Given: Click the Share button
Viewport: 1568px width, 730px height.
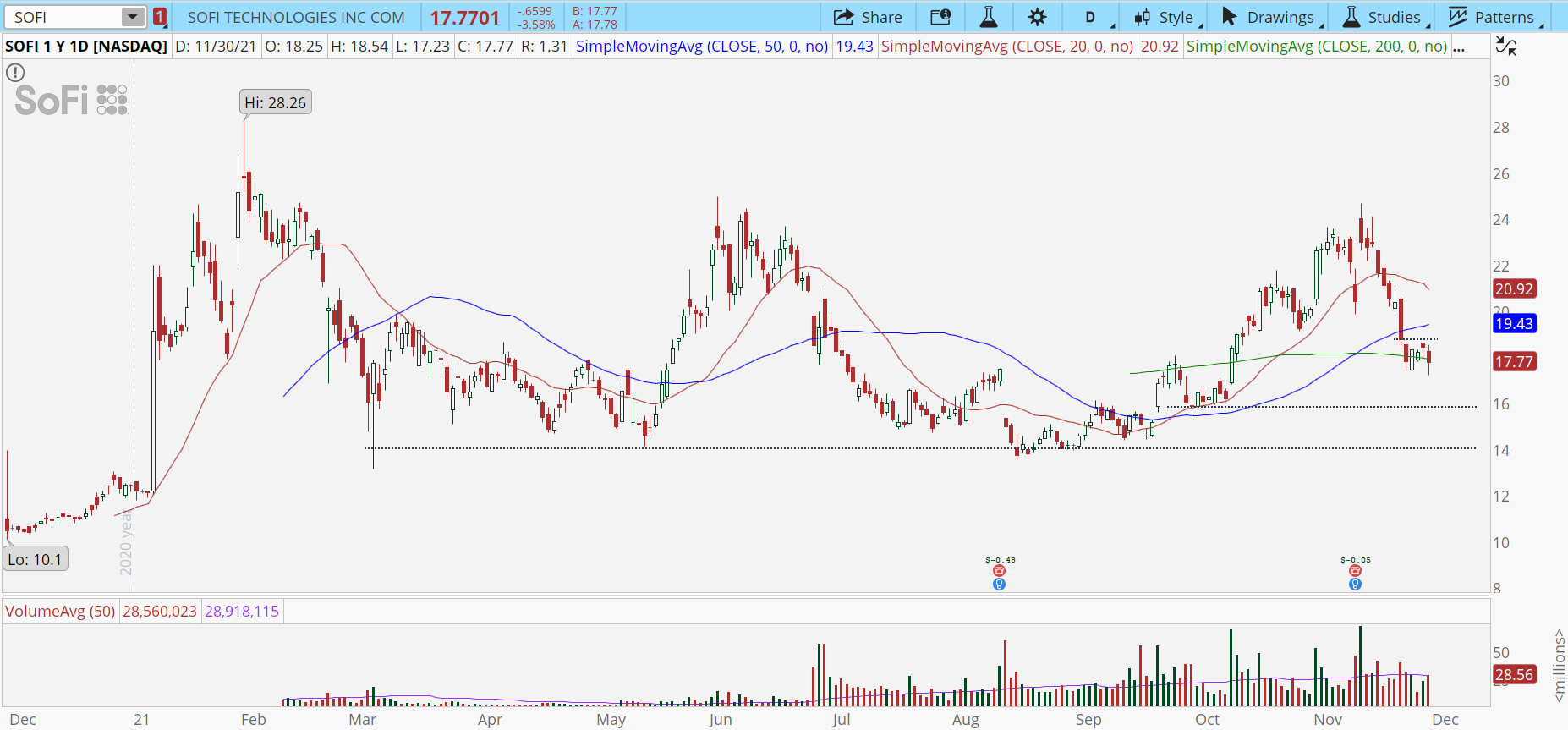Looking at the screenshot, I should 868,17.
